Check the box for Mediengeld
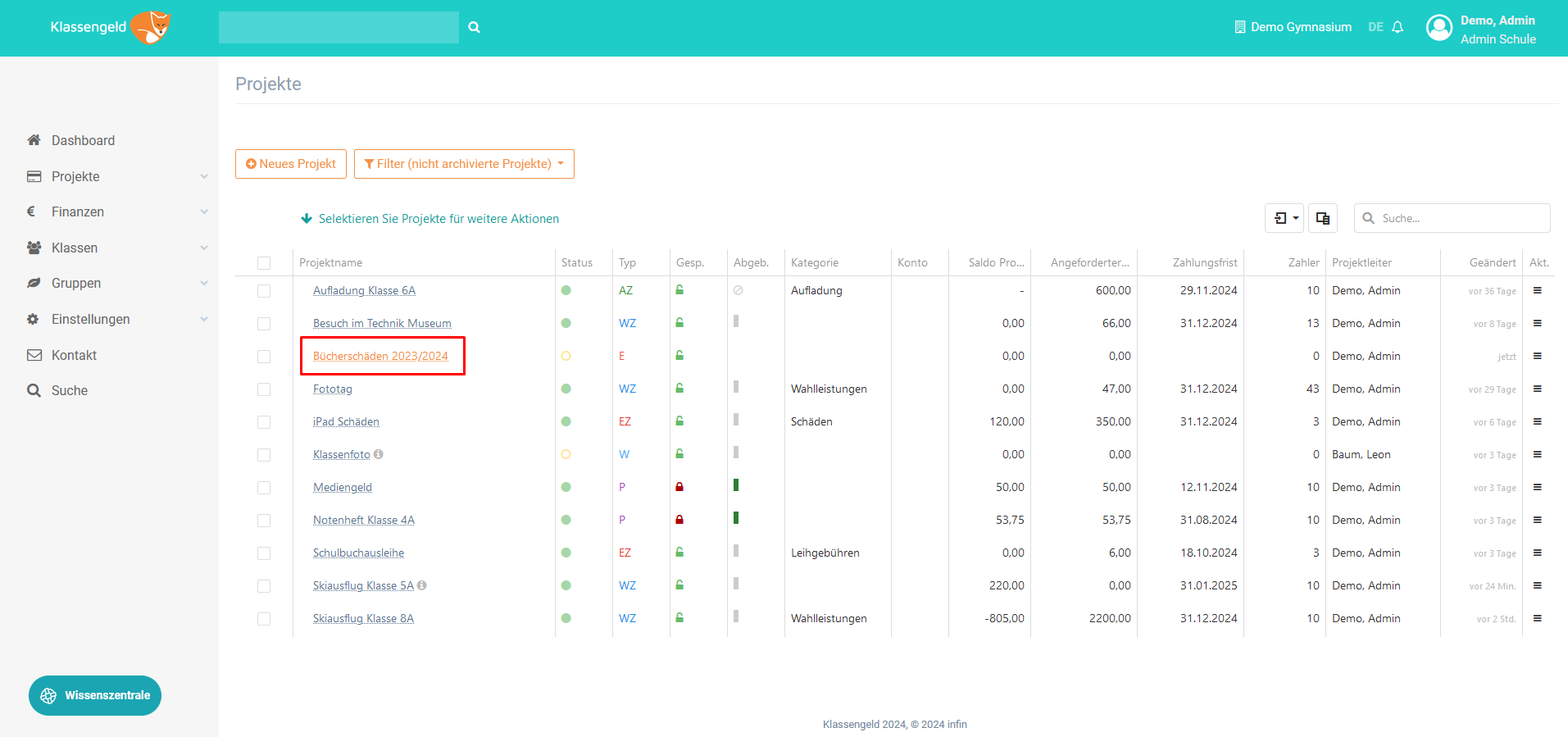Screen dimensions: 1568x737 (264, 488)
